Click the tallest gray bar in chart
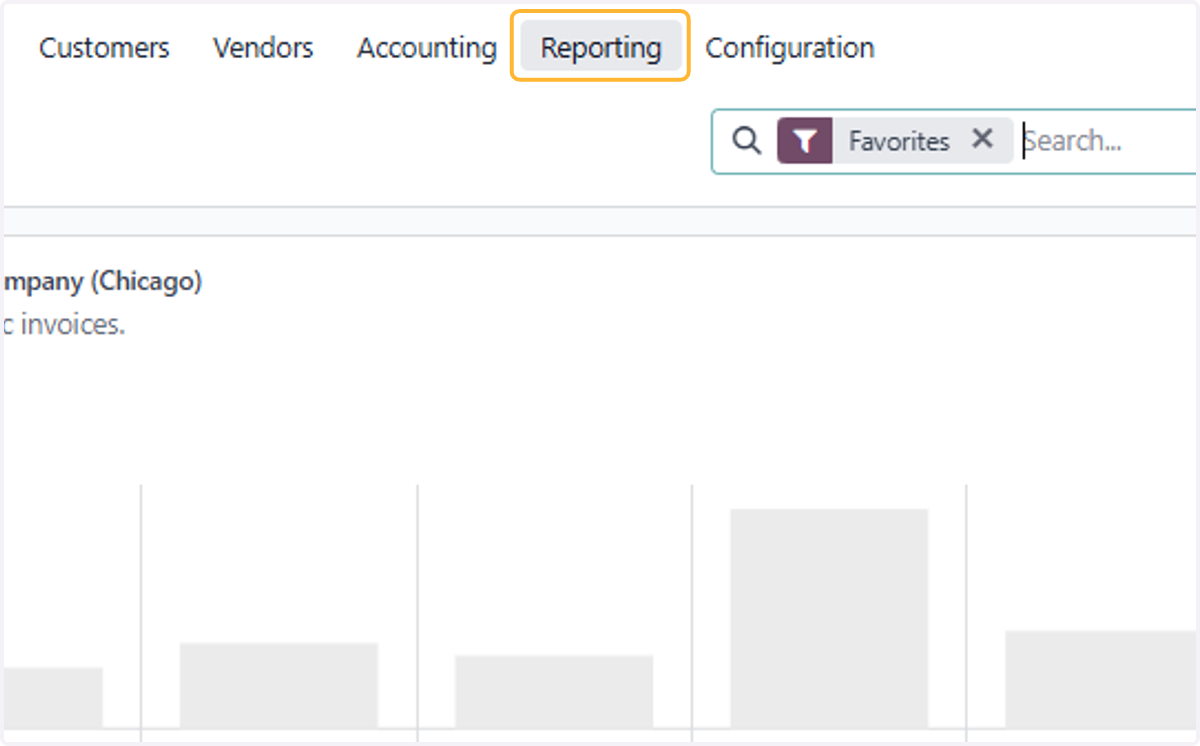1200x746 pixels. [x=829, y=618]
